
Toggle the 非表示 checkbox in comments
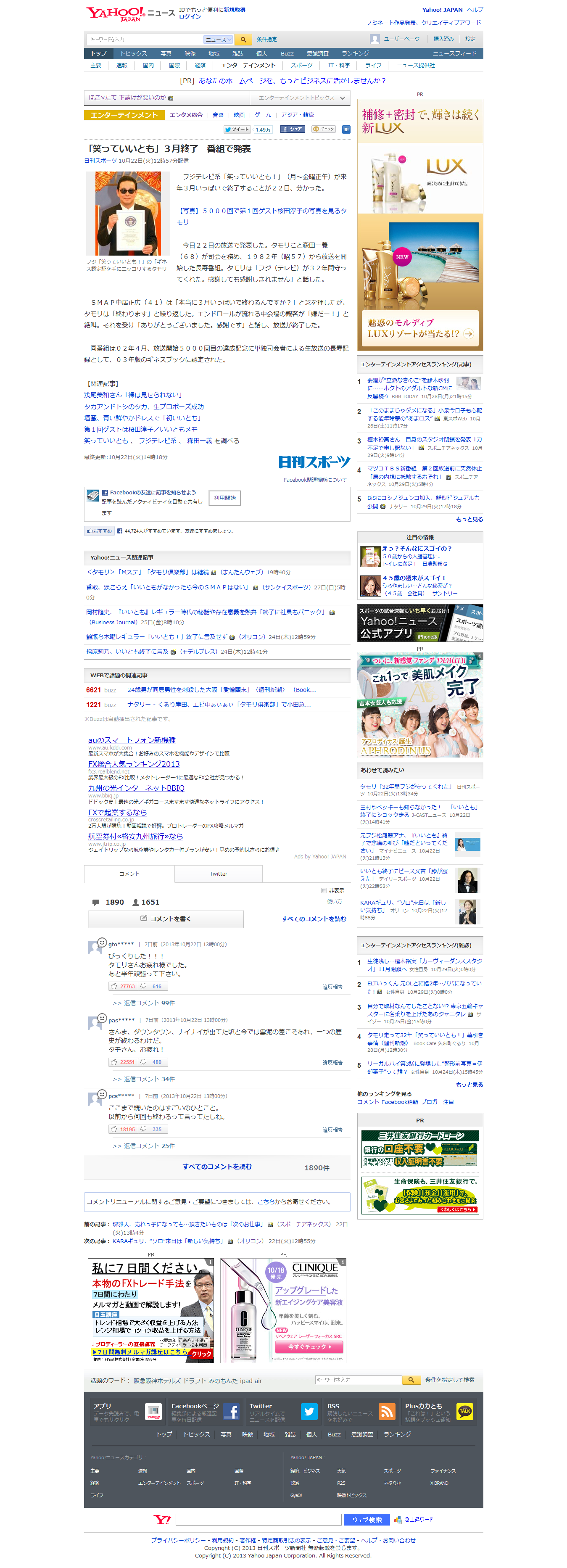pos(324,890)
